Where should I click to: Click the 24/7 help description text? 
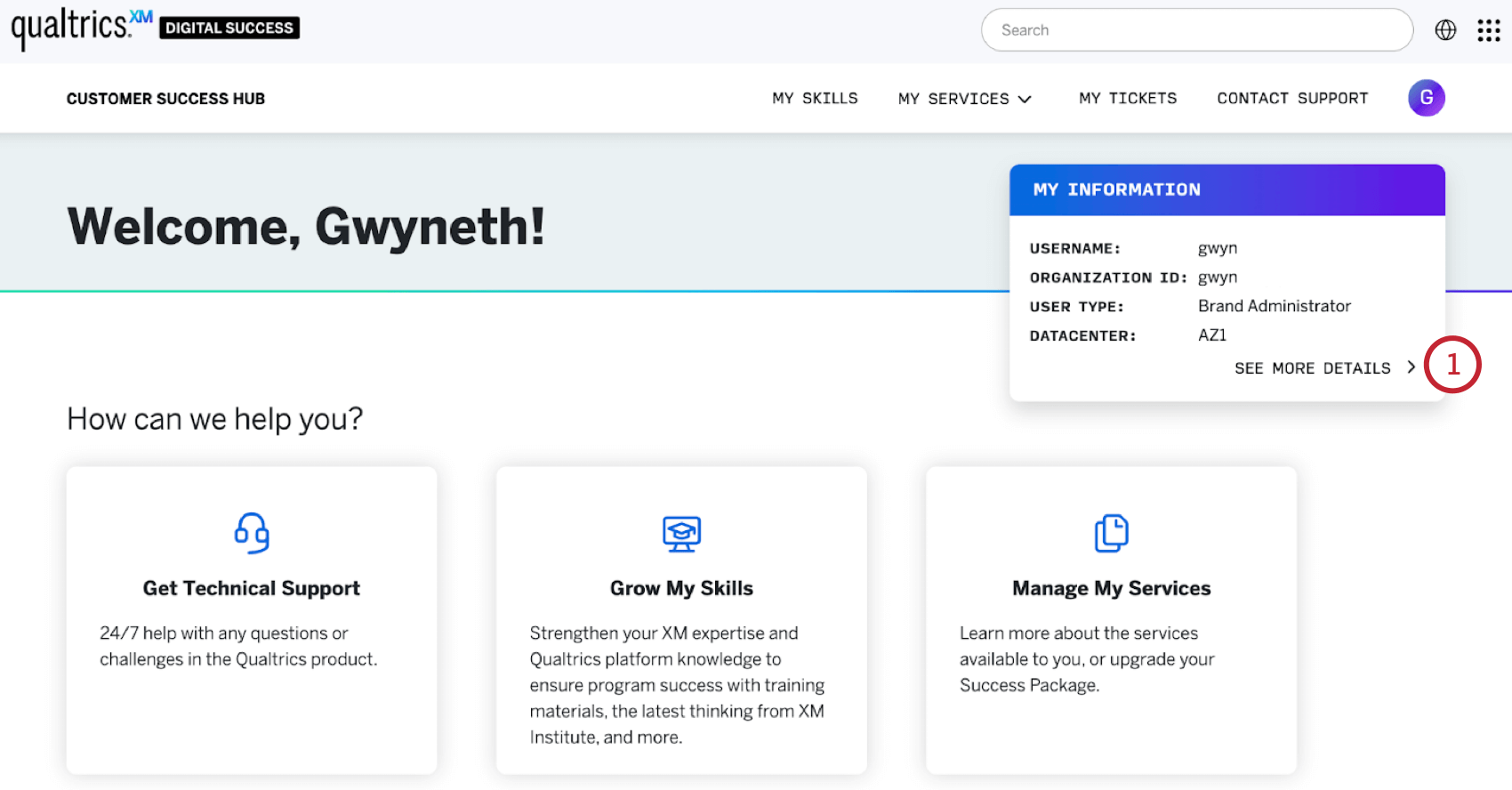[x=238, y=646]
